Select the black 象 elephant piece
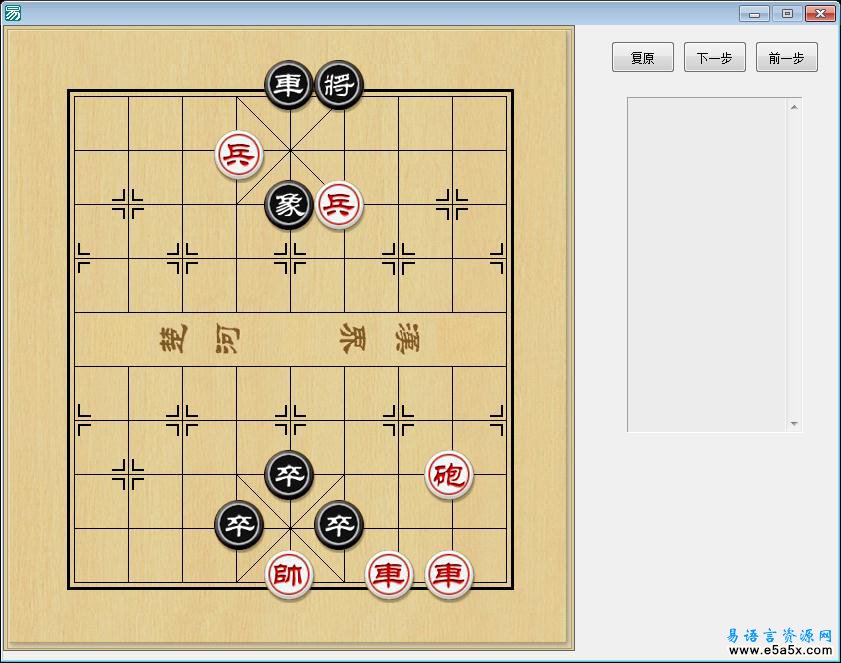Viewport: 841px width, 663px height. click(x=289, y=206)
